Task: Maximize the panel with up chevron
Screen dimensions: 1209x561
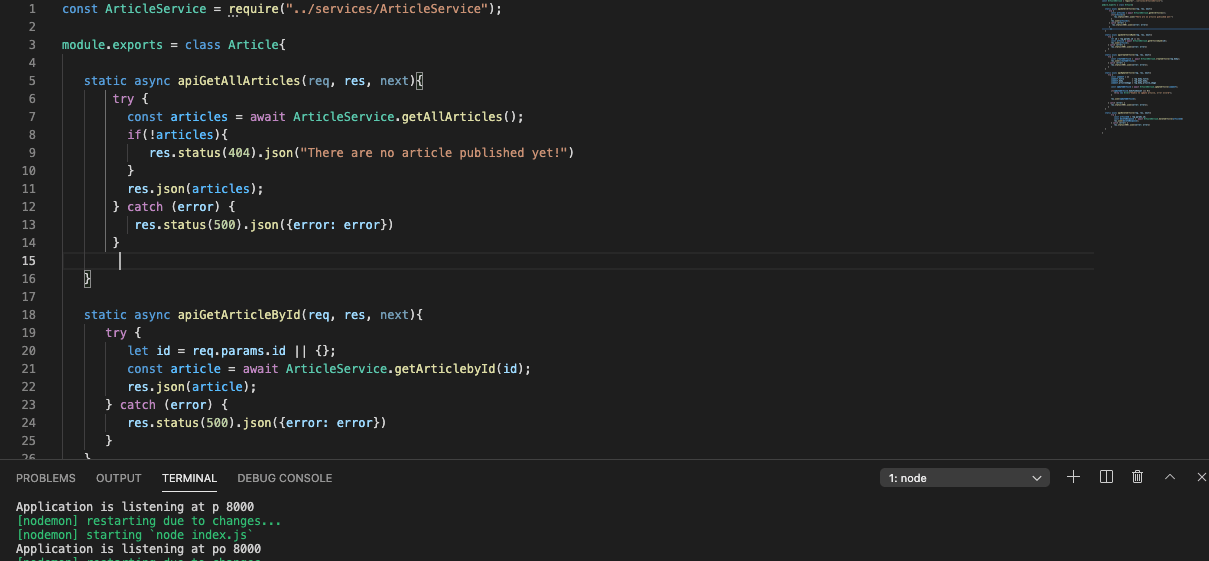Action: click(x=1169, y=477)
